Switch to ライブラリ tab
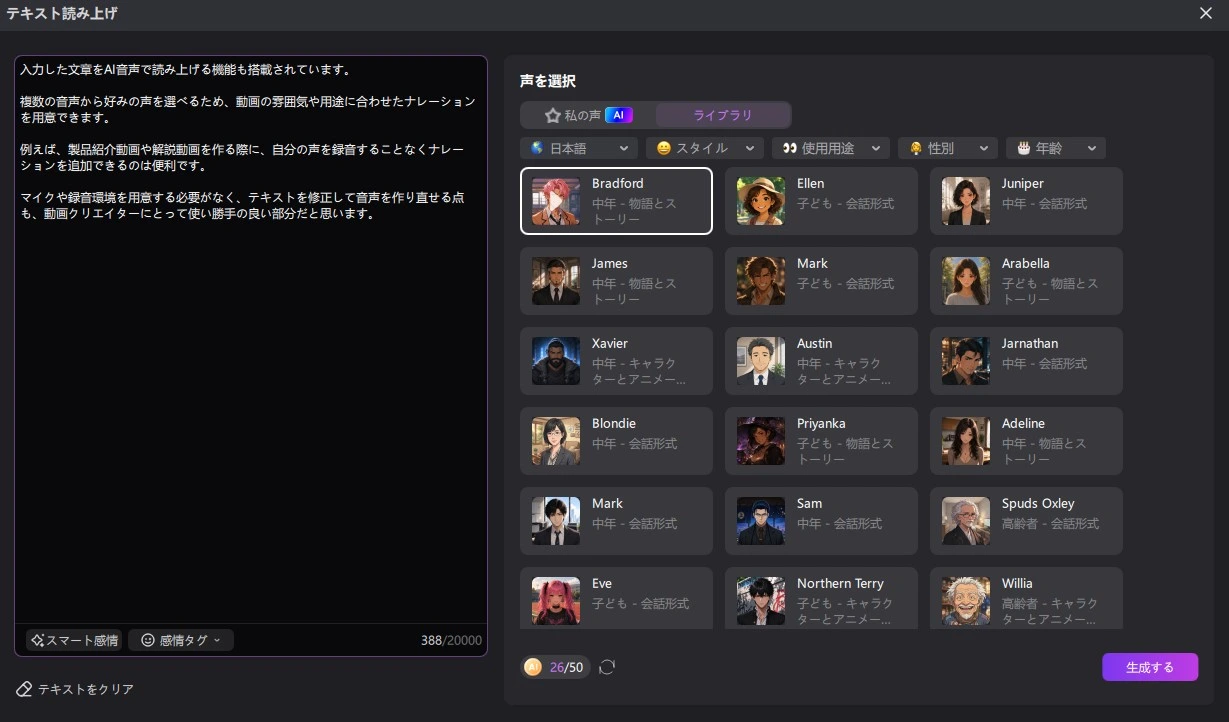 click(722, 115)
